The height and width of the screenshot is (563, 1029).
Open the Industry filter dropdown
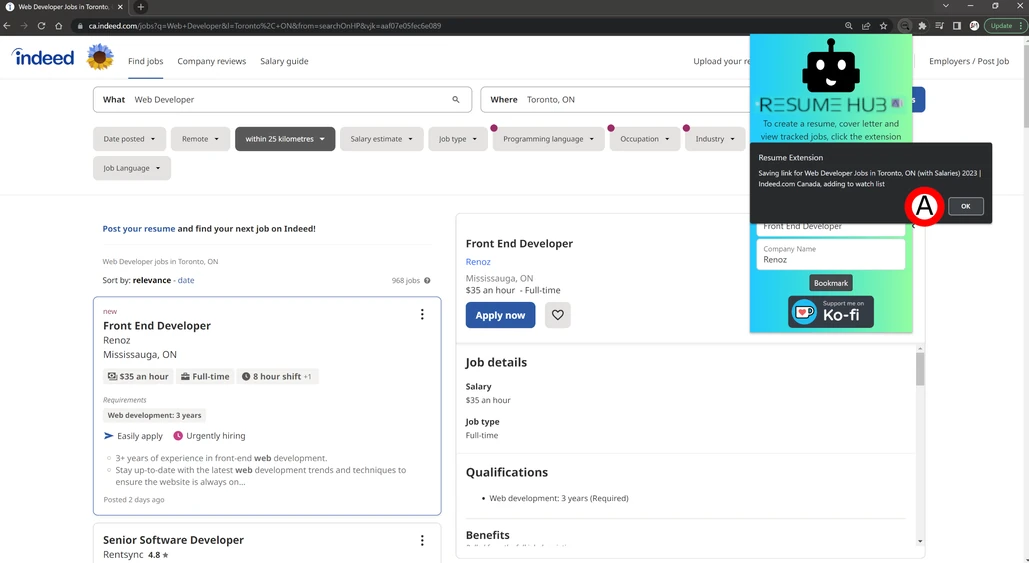coord(715,139)
